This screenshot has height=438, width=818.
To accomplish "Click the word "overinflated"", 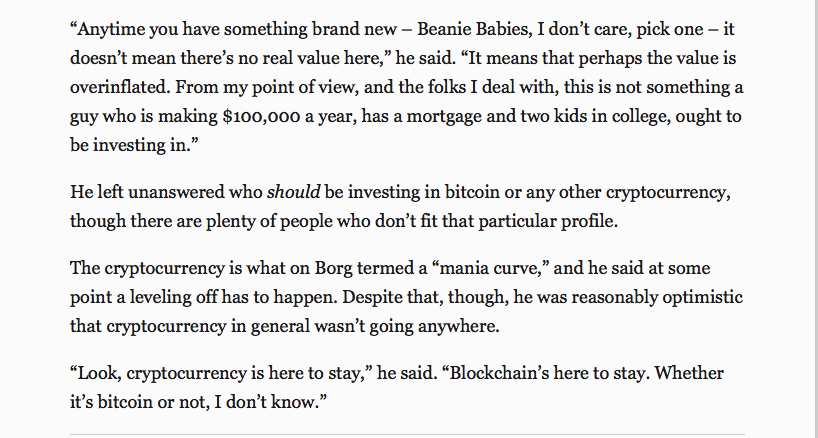I will 121,87.
